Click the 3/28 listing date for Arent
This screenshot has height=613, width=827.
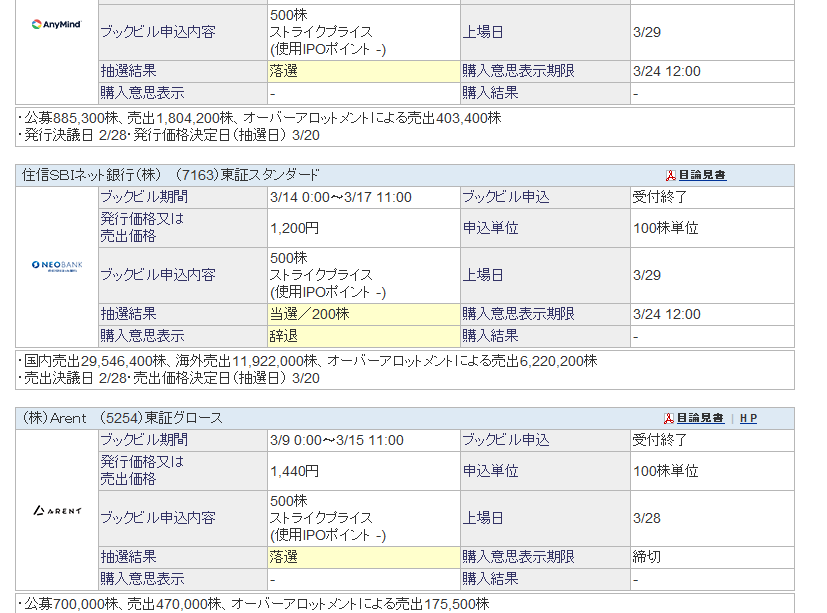tap(647, 518)
